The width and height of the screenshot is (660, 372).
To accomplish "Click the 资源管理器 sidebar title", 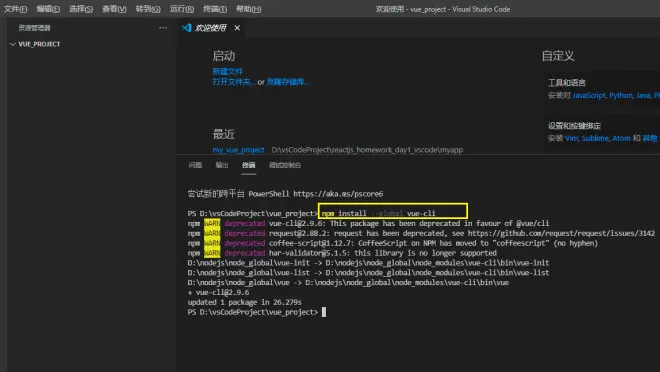I will [x=35, y=28].
